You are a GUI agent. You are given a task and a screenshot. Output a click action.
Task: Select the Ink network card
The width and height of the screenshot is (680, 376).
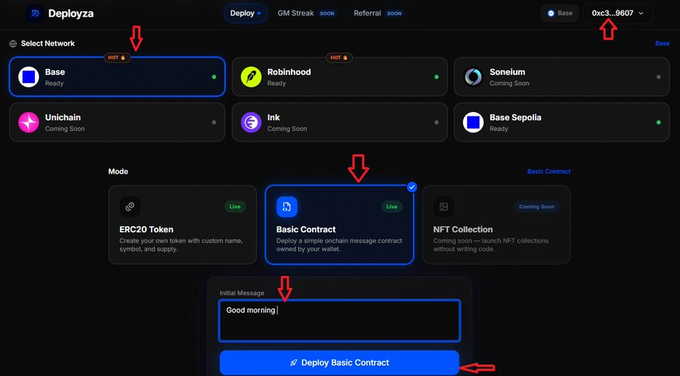[340, 122]
